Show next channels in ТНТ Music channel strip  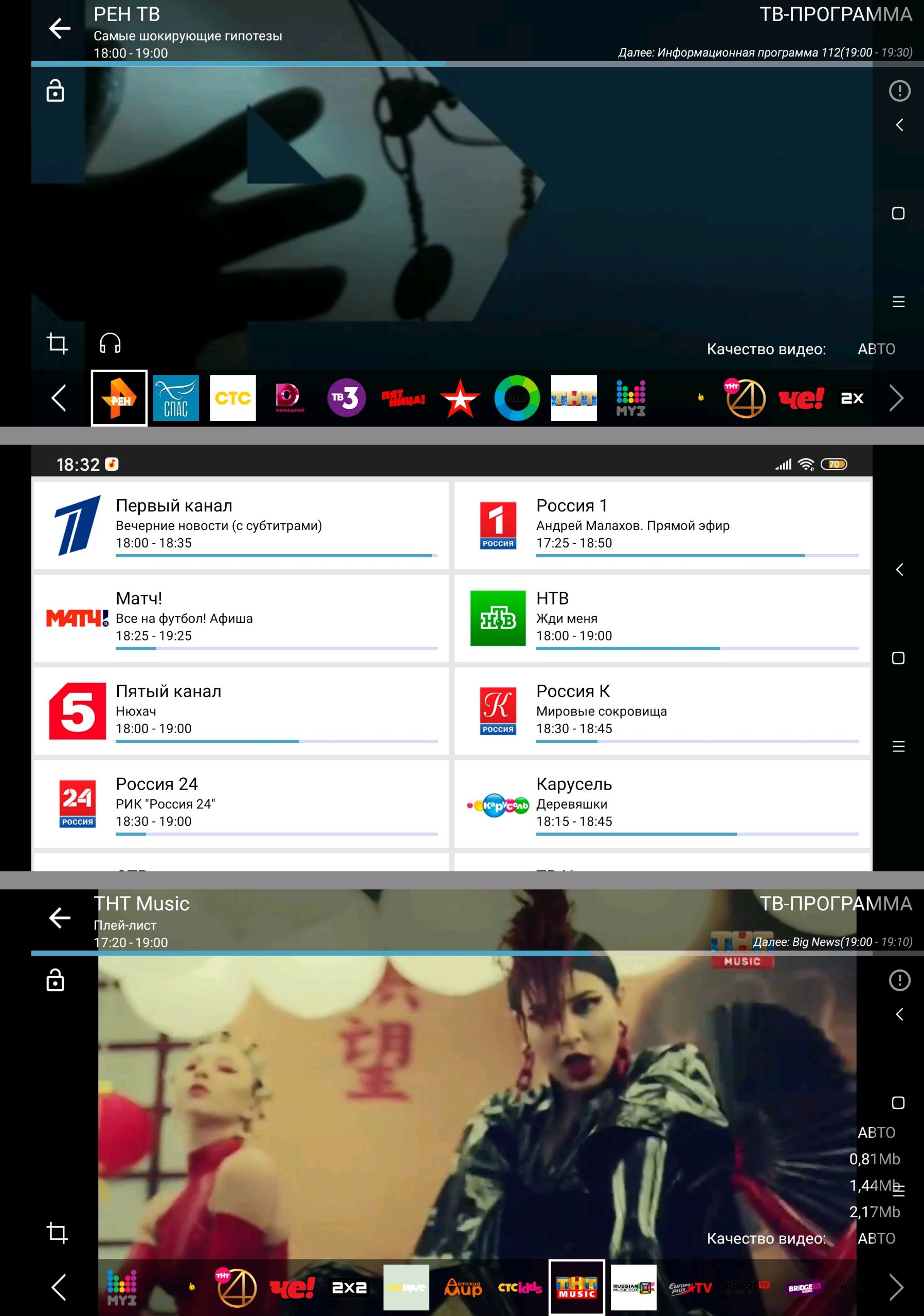(x=896, y=1287)
